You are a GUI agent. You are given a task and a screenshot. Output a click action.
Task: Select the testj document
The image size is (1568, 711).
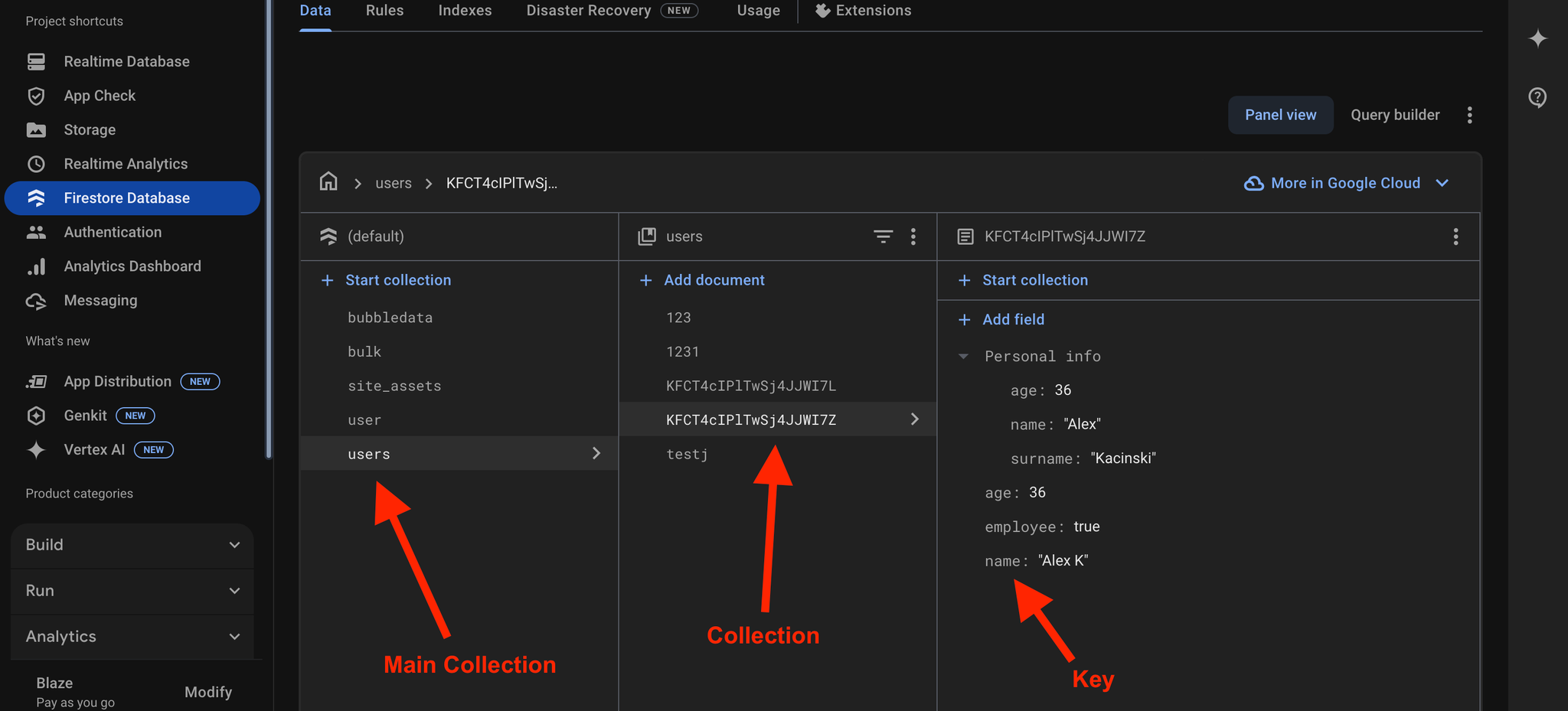(x=687, y=453)
